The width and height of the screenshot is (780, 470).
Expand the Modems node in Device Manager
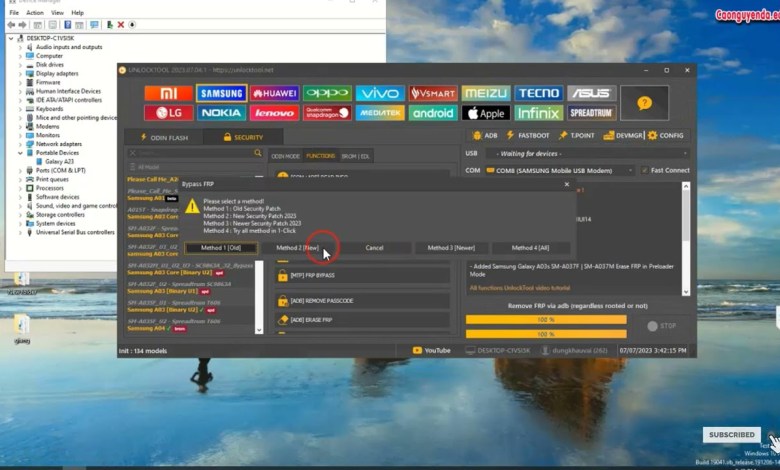pyautogui.click(x=20, y=126)
